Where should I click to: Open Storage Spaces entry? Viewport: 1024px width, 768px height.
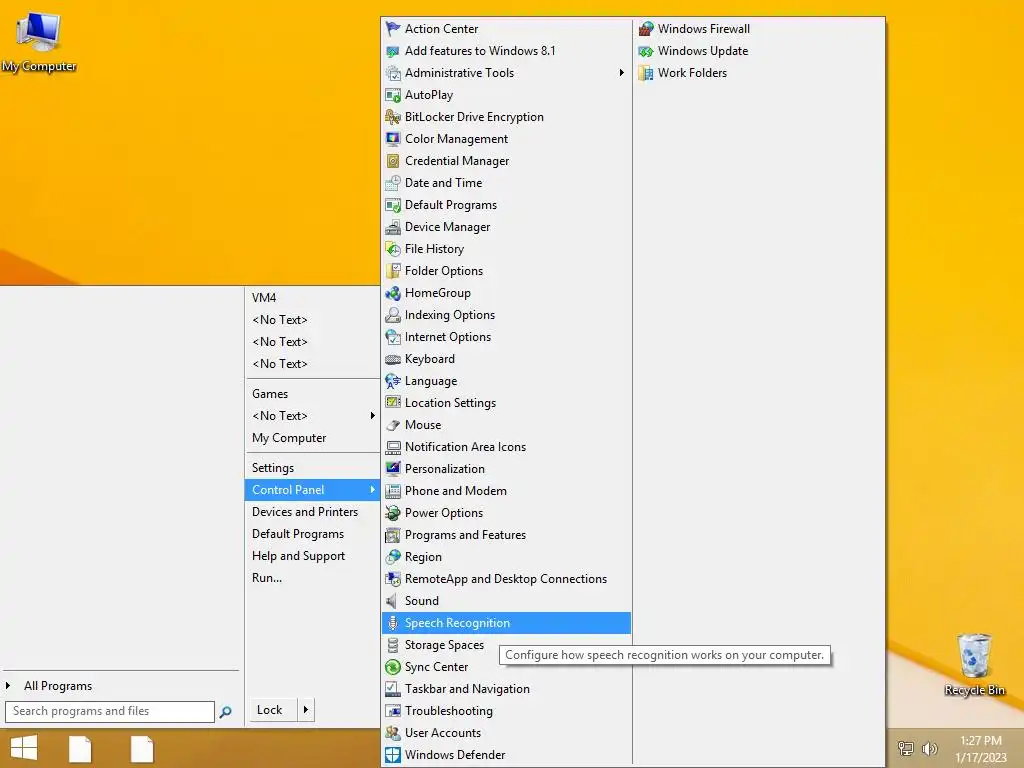(x=506, y=645)
